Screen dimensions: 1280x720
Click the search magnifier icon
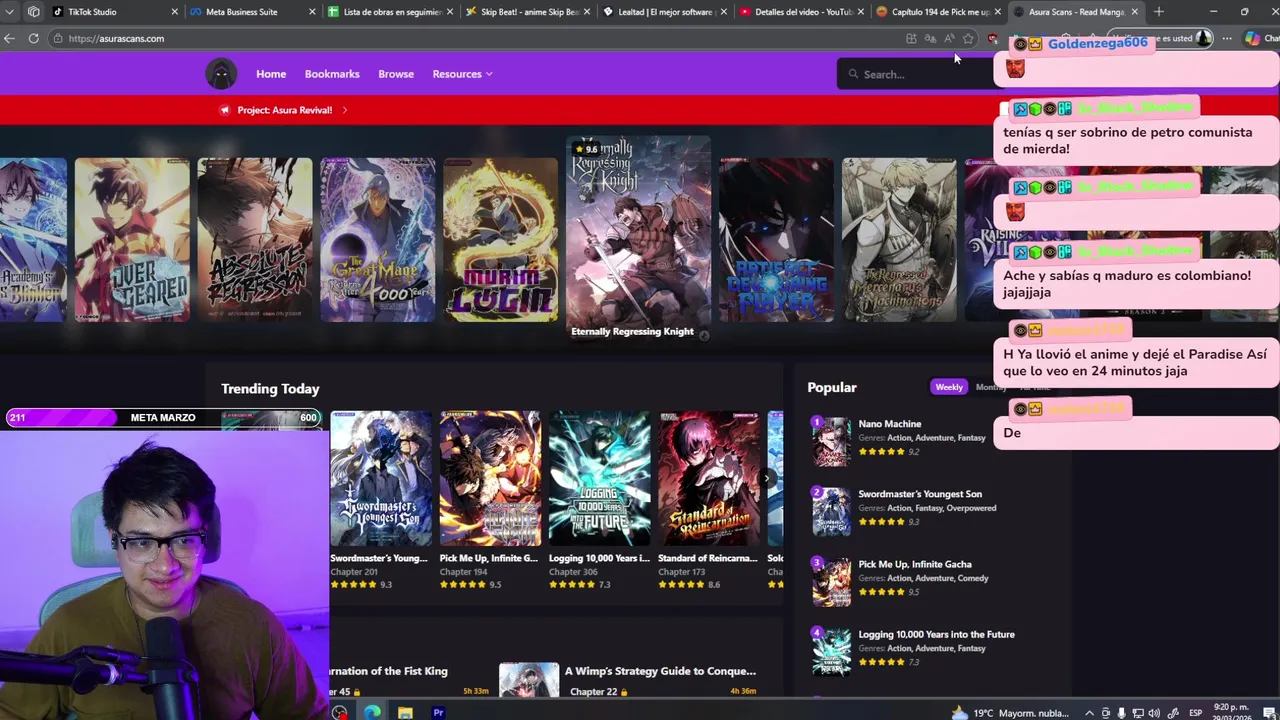coord(853,74)
